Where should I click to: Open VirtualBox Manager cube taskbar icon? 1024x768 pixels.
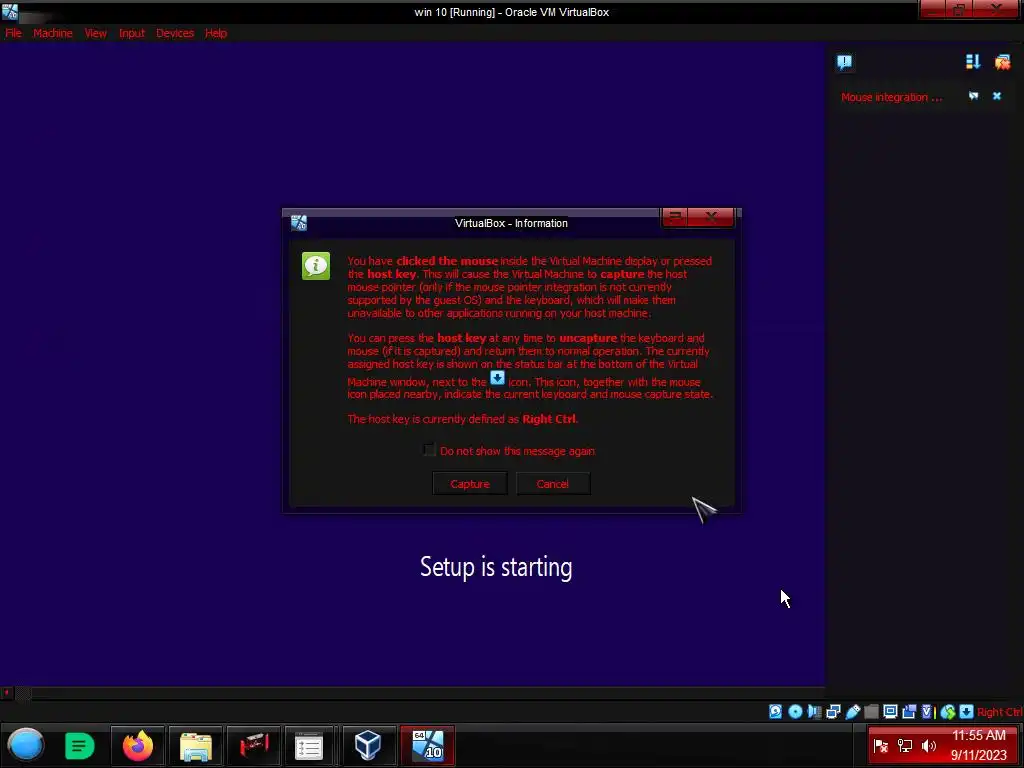[368, 745]
